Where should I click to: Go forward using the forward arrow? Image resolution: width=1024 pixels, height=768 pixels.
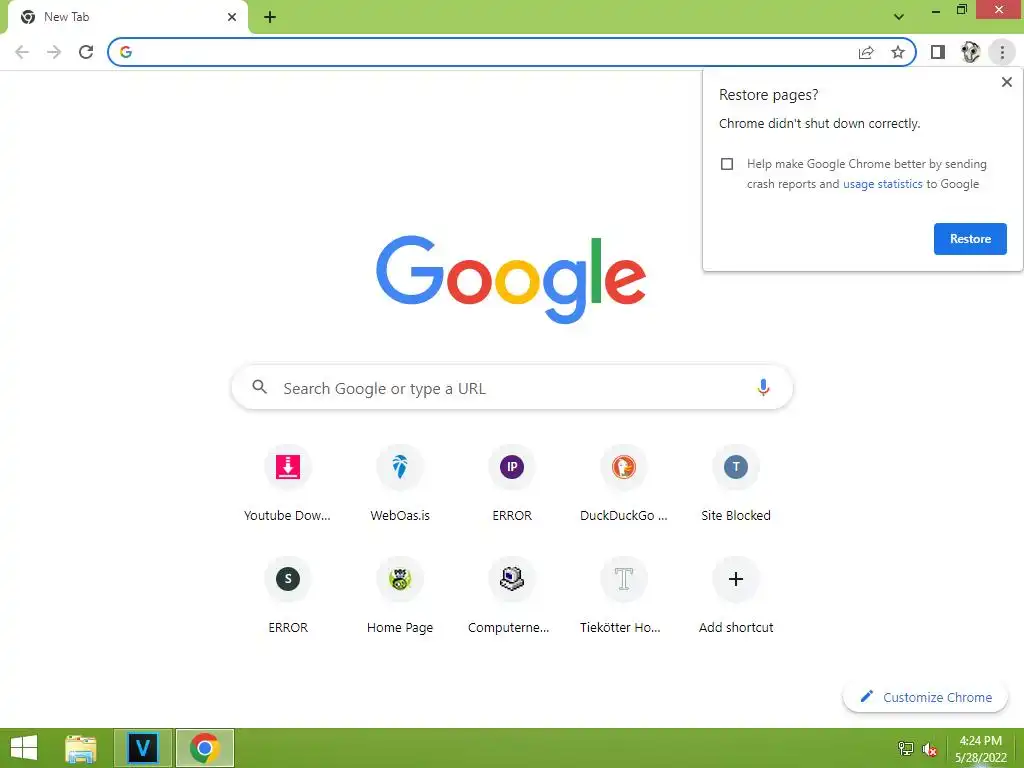pos(54,52)
